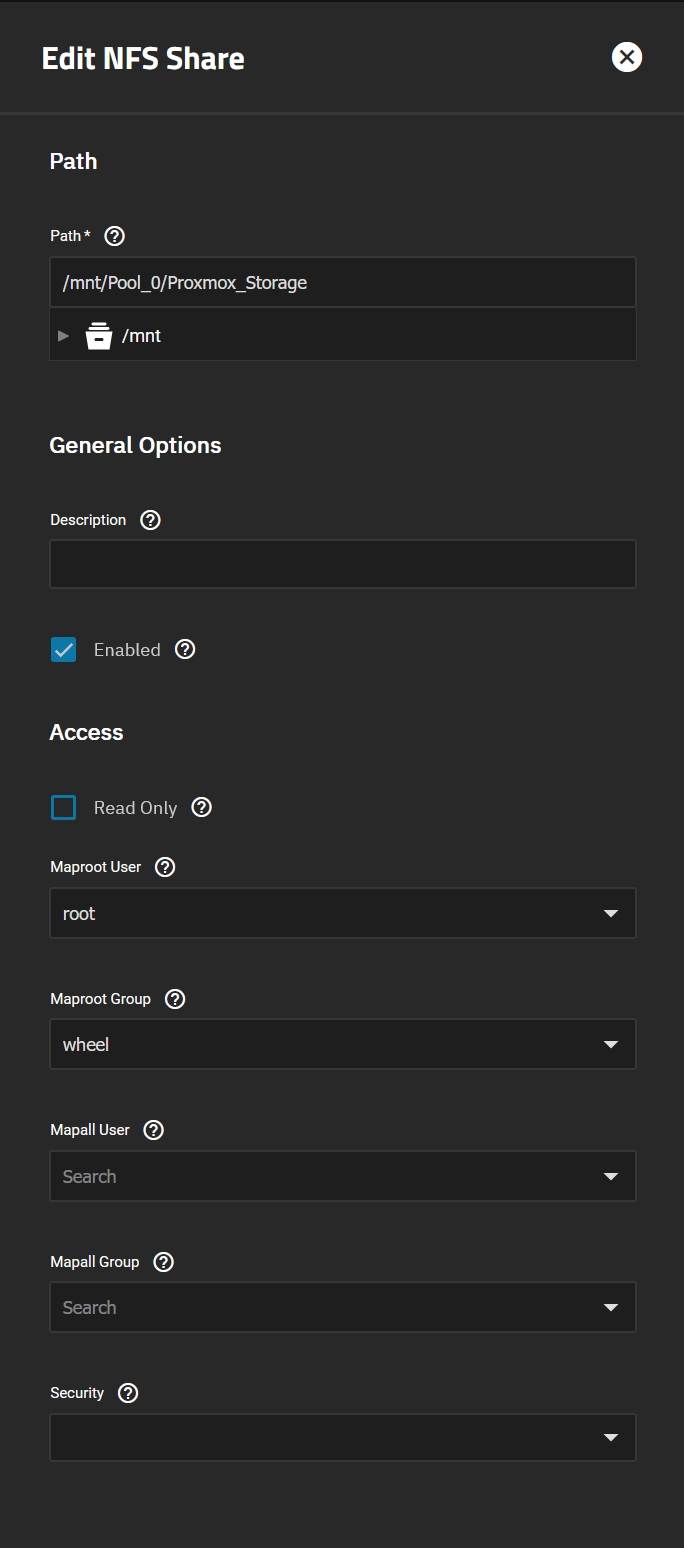The height and width of the screenshot is (1548, 684).
Task: Tick the Read Only checkbox
Action: point(64,808)
